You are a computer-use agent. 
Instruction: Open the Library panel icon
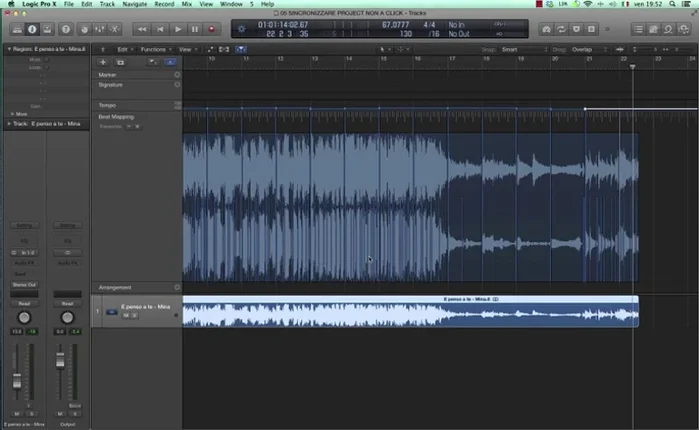coord(15,29)
